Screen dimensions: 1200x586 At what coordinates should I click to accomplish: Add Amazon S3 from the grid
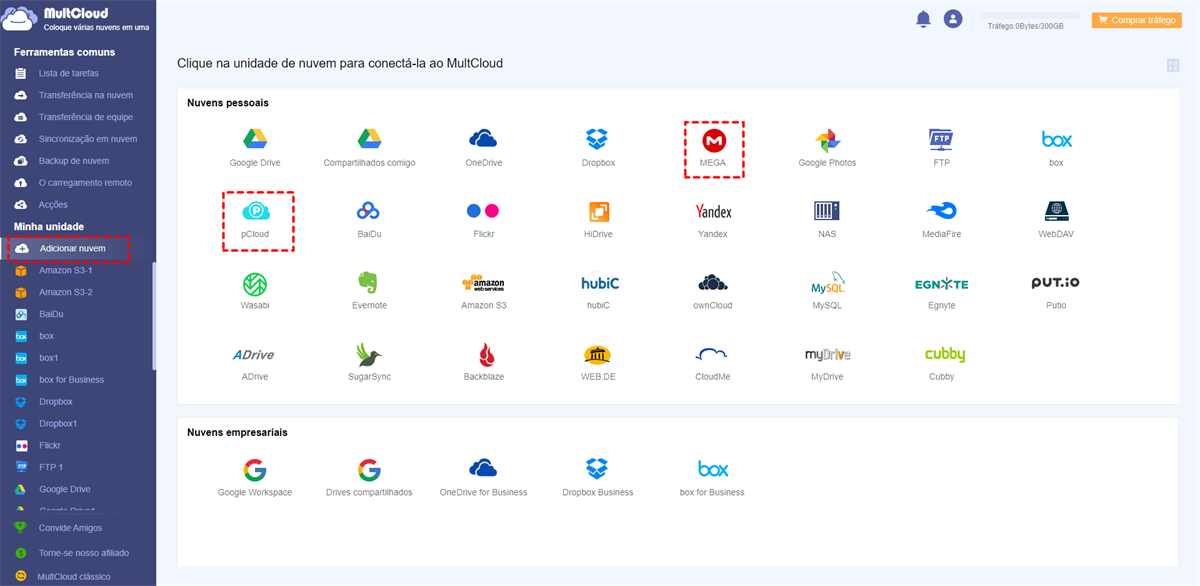tap(483, 291)
